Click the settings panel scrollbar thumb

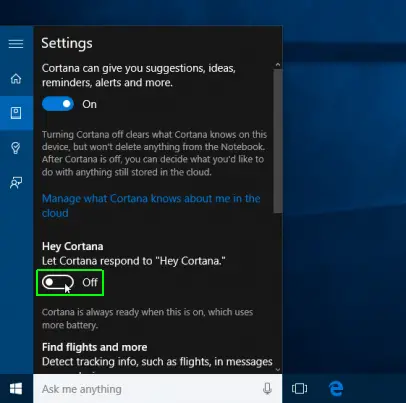[278, 141]
